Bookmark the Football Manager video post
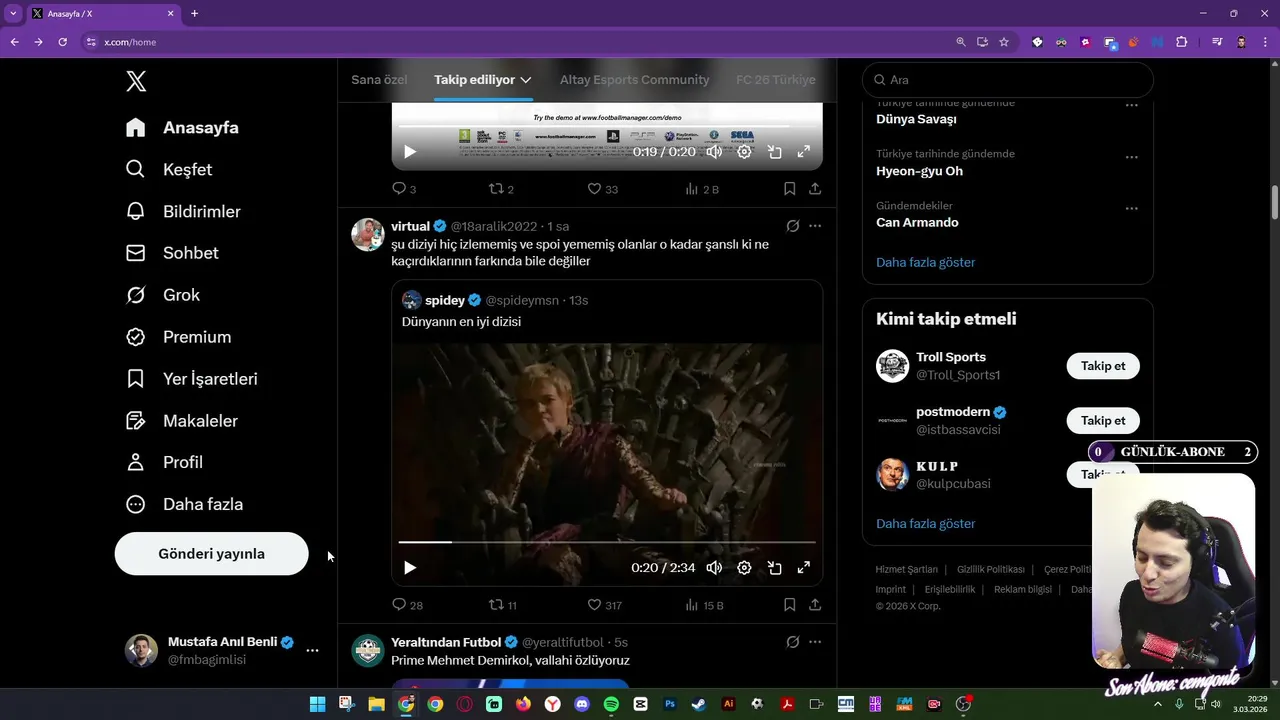Image resolution: width=1280 pixels, height=720 pixels. (789, 188)
